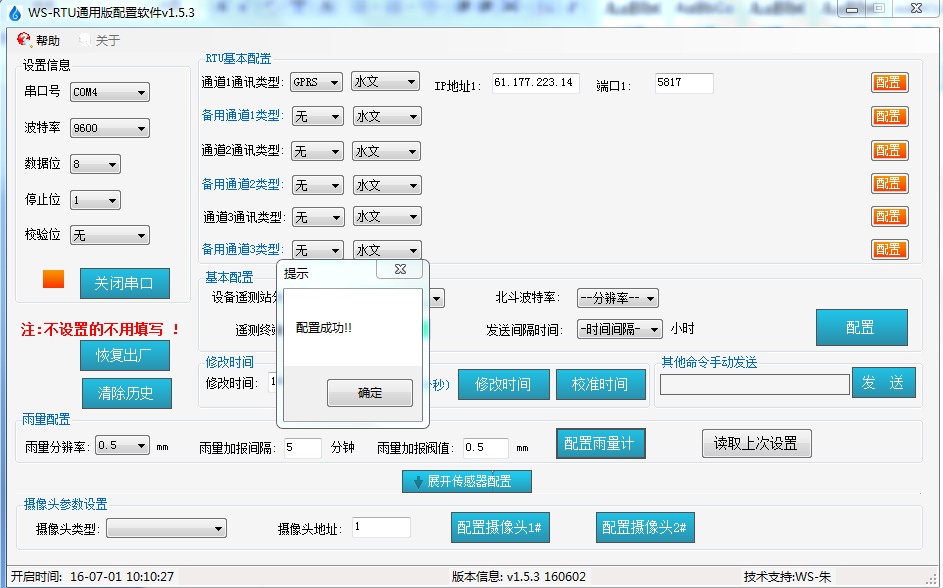
Task: Click the 配置摄像头2# button
Action: click(x=645, y=528)
